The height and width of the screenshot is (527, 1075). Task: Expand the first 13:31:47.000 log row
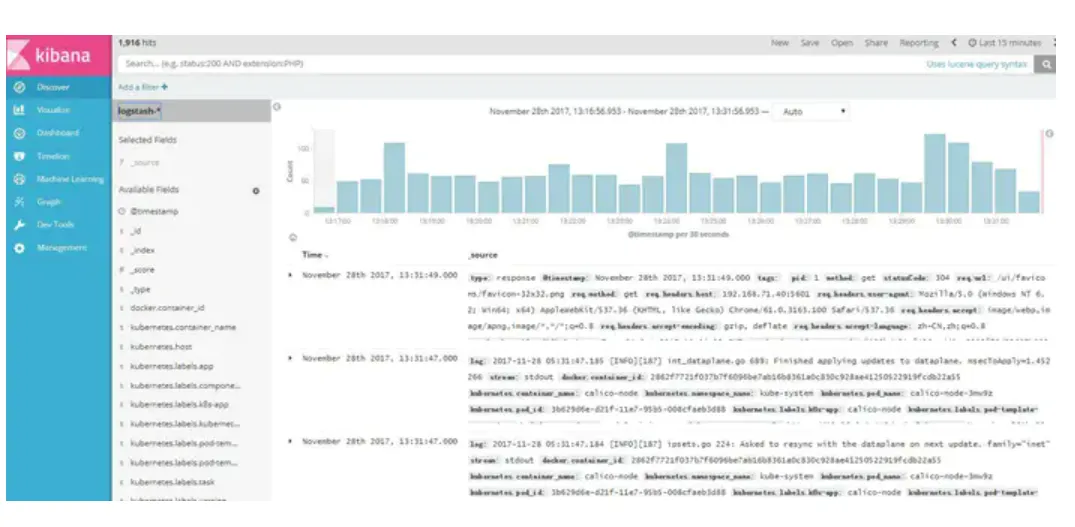point(290,358)
